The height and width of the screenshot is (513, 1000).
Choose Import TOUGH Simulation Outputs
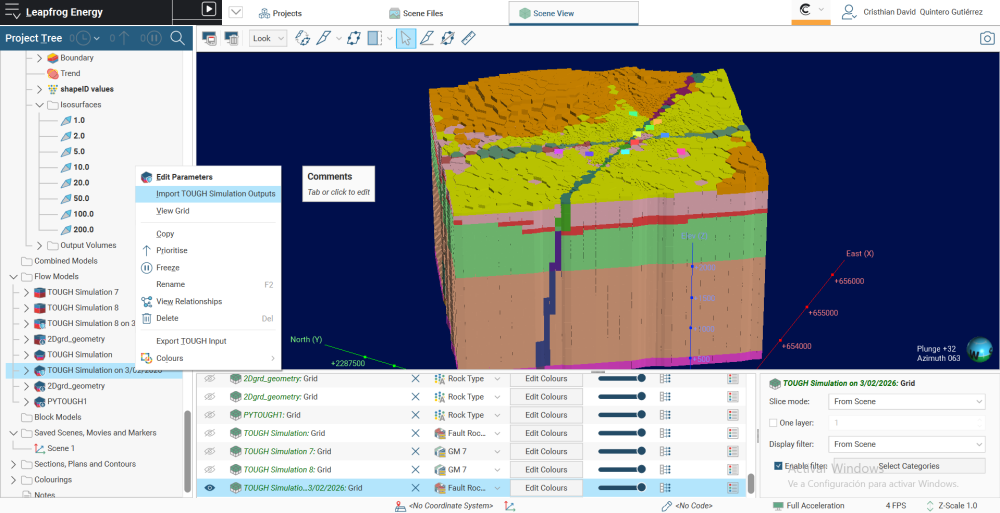pyautogui.click(x=208, y=193)
